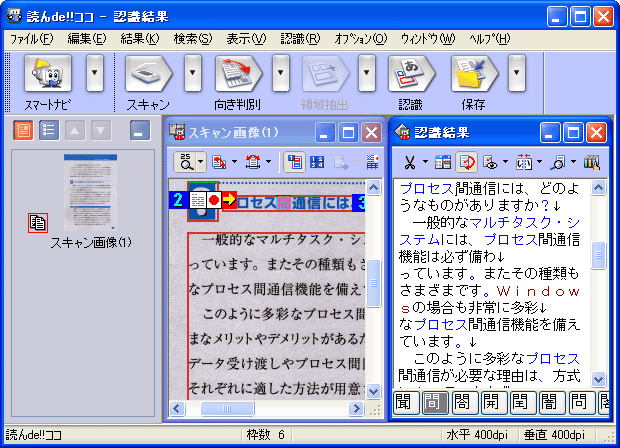The image size is (620, 448).
Task: Expand the rotate options dropdown arrow
Action: [234, 162]
